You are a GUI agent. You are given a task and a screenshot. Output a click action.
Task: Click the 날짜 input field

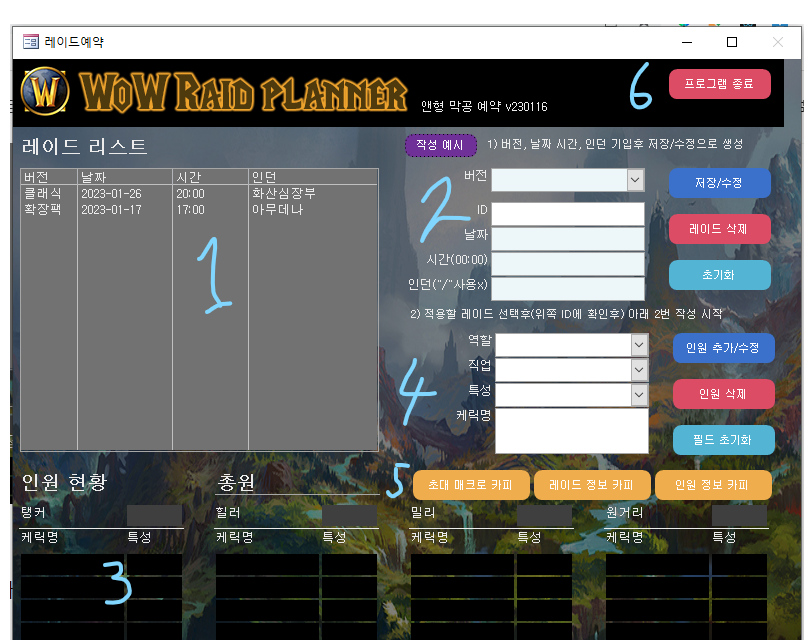point(568,239)
